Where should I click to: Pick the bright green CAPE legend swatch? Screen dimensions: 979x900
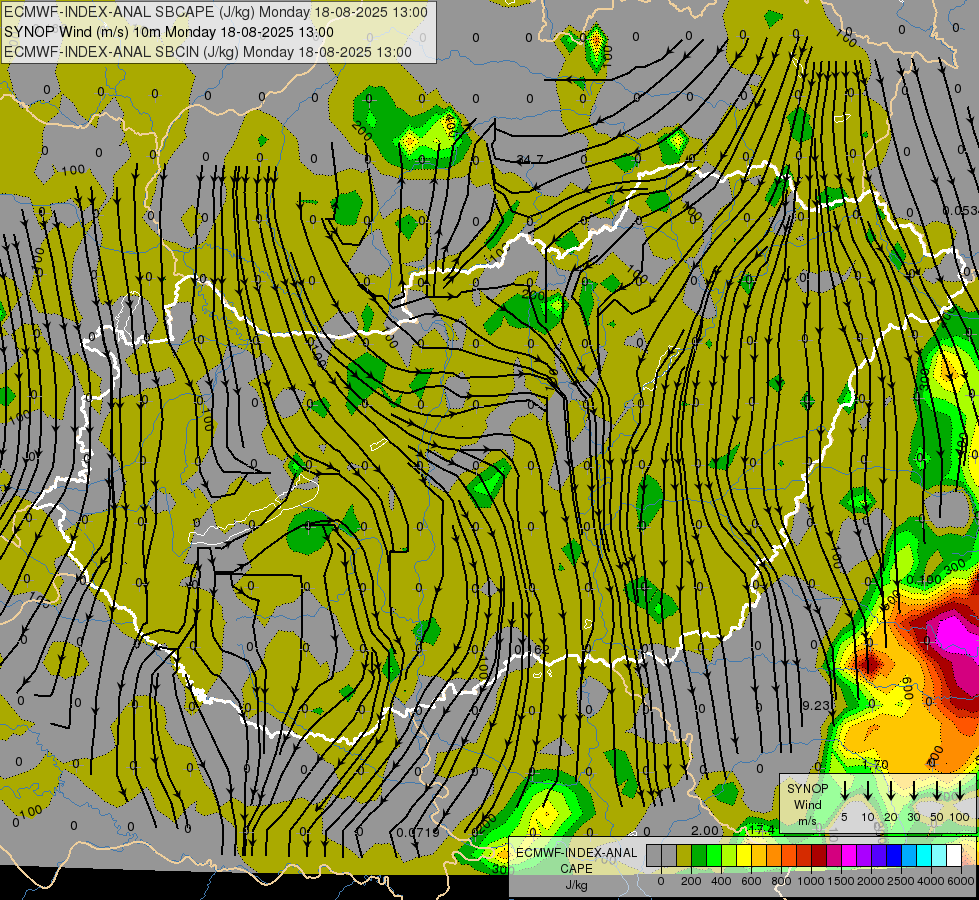714,855
